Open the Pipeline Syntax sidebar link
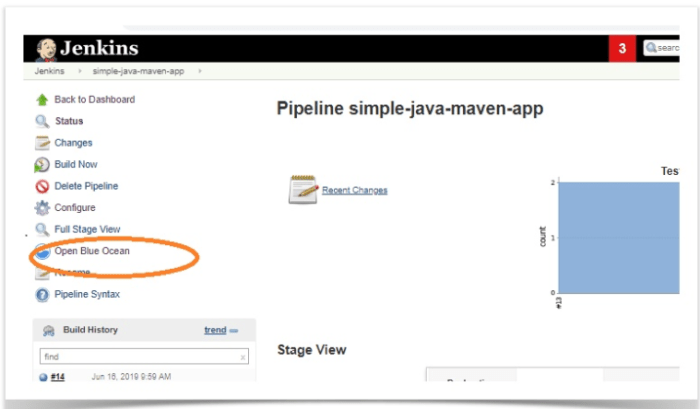Screen dimensions: 700x409 point(87,295)
